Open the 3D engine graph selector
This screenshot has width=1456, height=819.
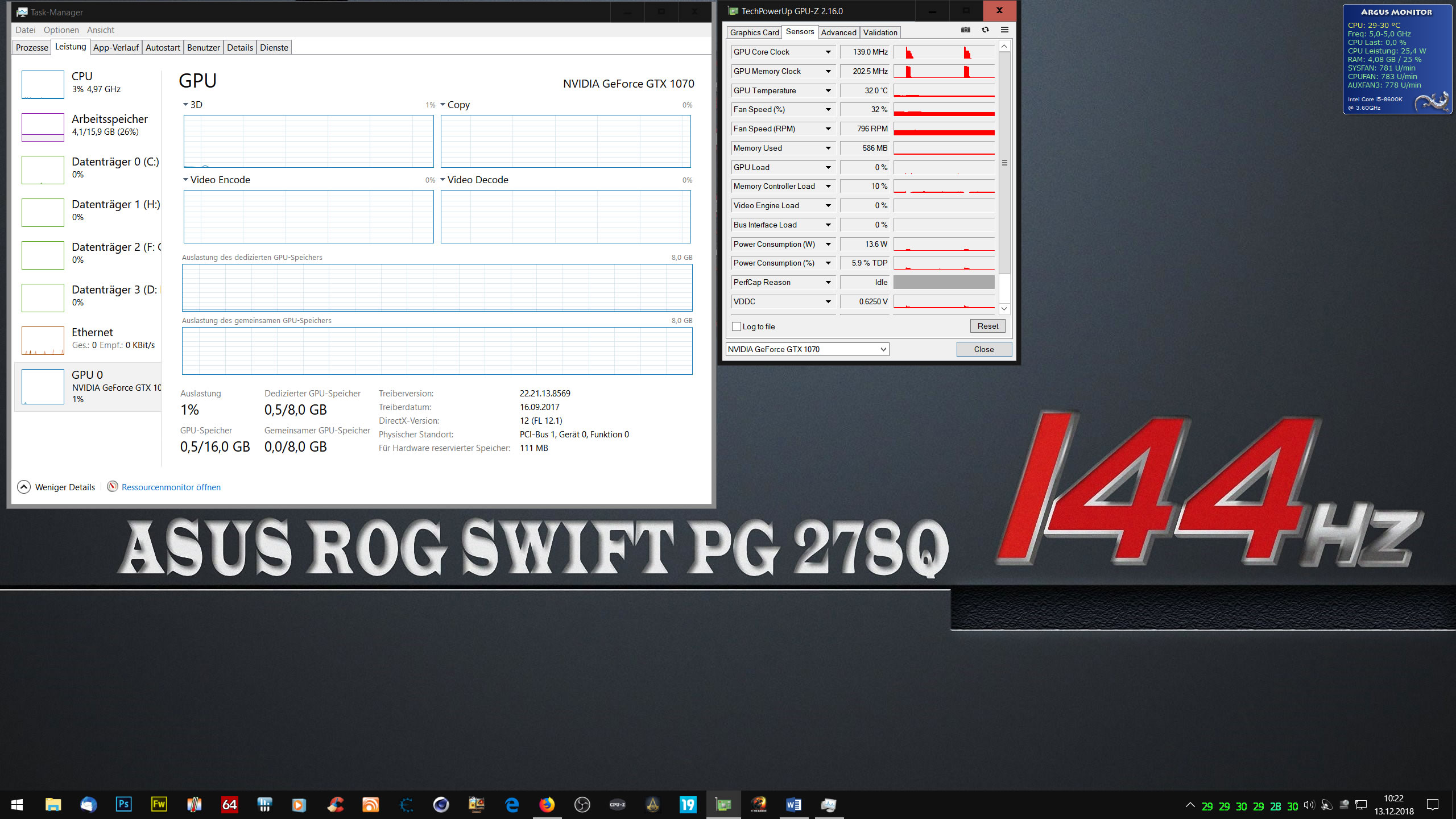tap(192, 105)
